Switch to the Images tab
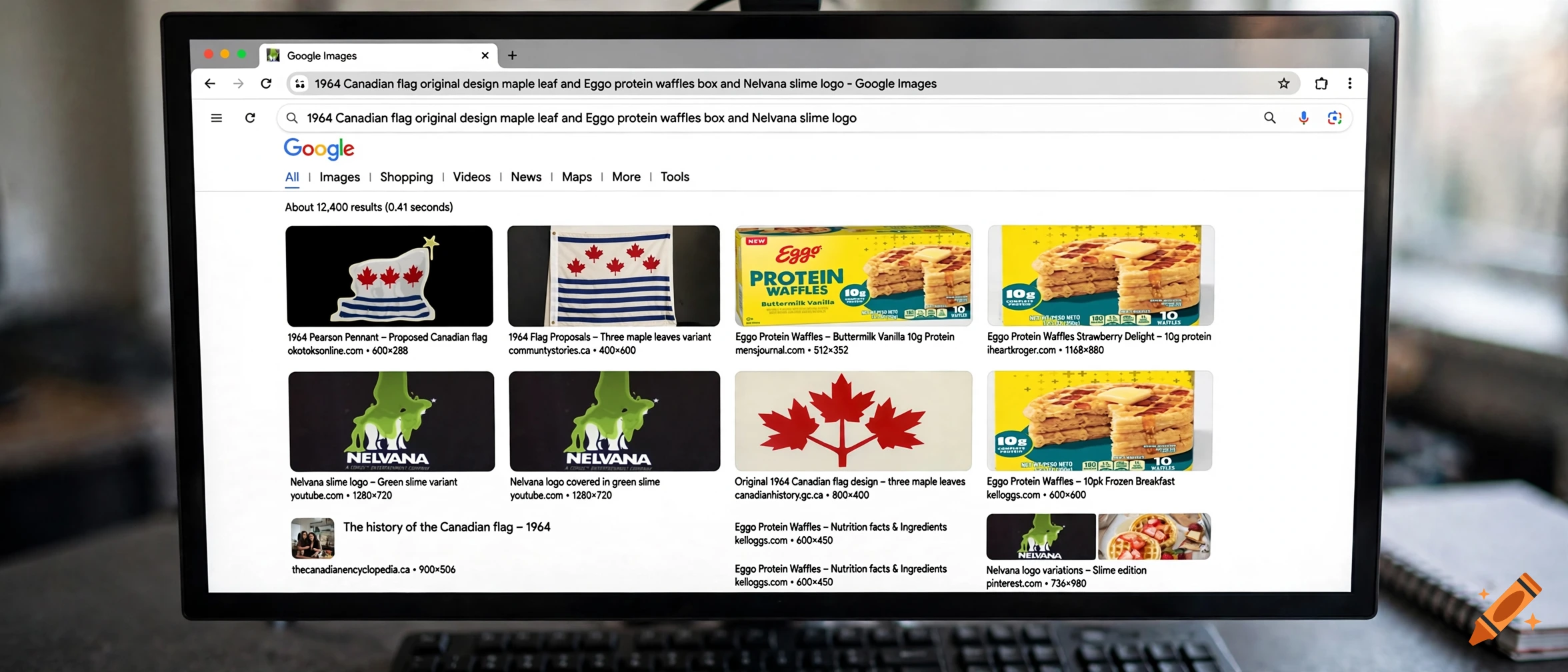Viewport: 1568px width, 672px height. click(339, 177)
